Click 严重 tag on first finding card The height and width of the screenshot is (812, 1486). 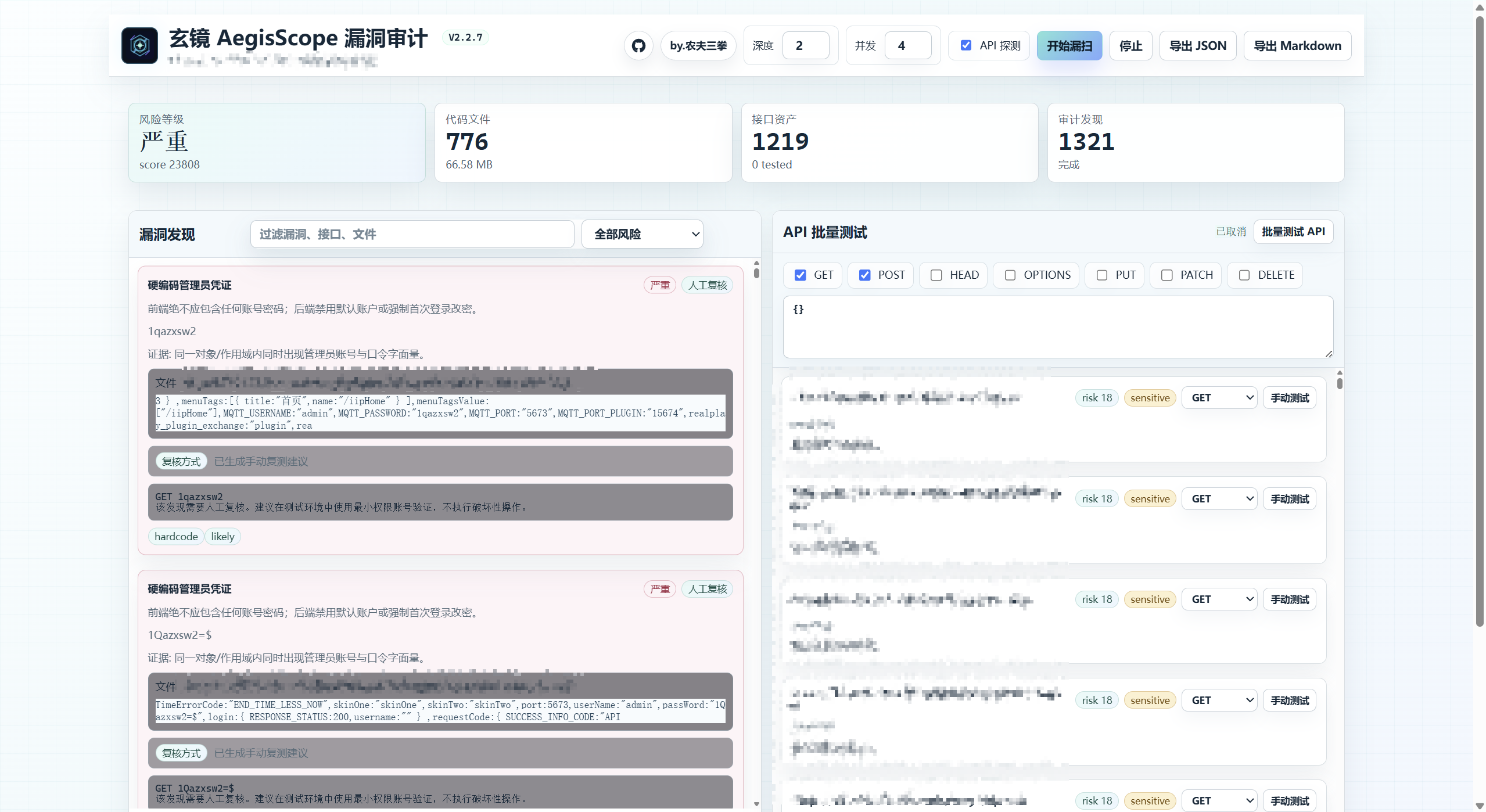coord(660,285)
